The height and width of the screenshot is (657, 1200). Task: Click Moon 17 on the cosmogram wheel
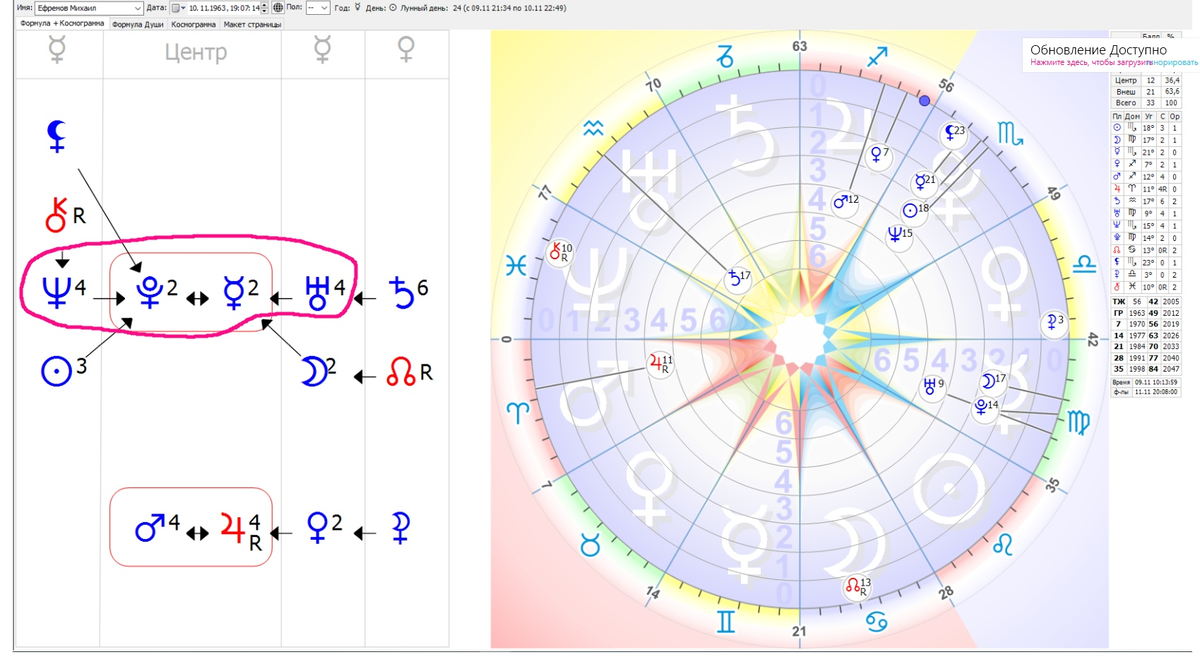tap(993, 379)
